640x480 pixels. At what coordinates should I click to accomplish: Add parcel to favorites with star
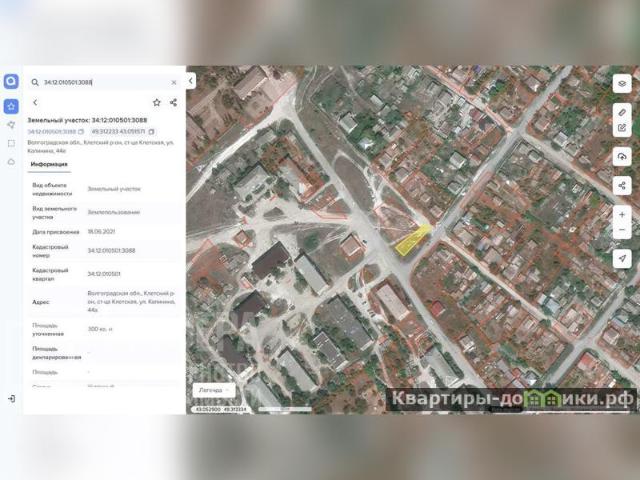[157, 102]
